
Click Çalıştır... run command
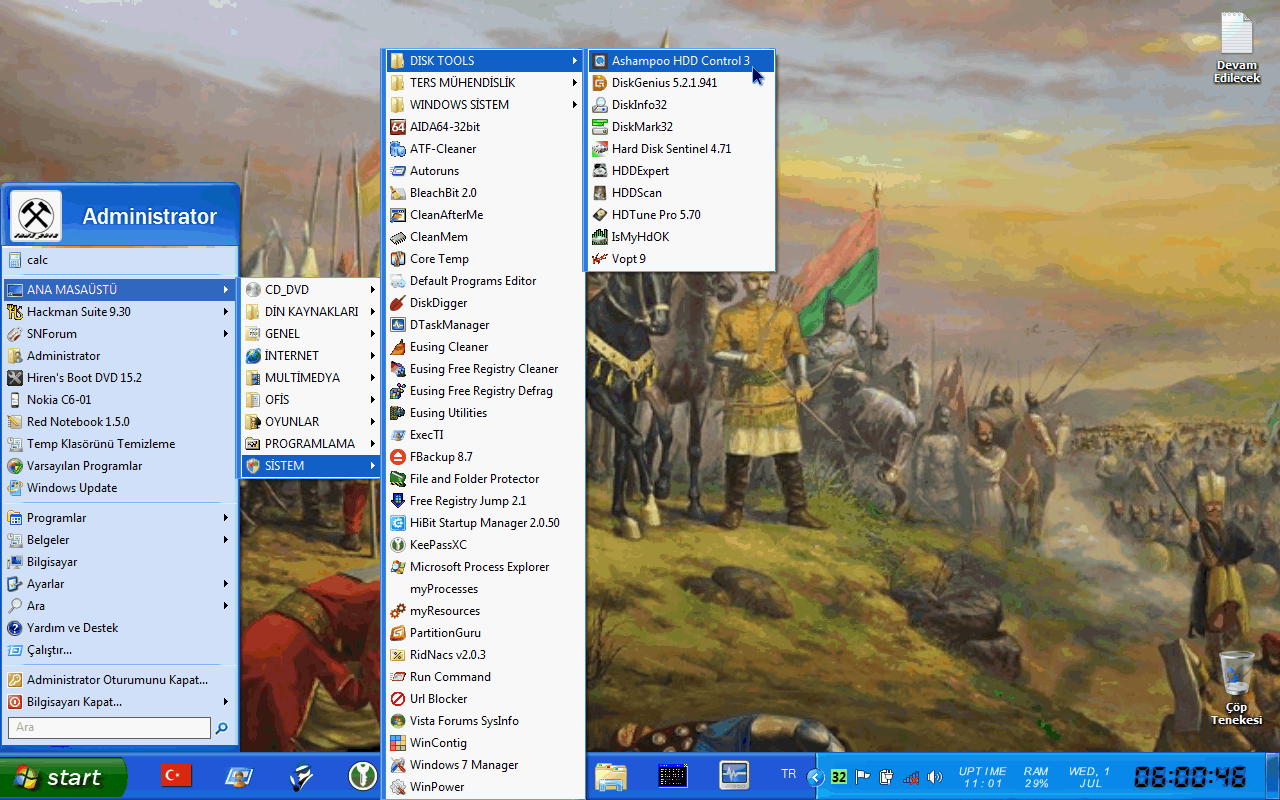(x=119, y=650)
